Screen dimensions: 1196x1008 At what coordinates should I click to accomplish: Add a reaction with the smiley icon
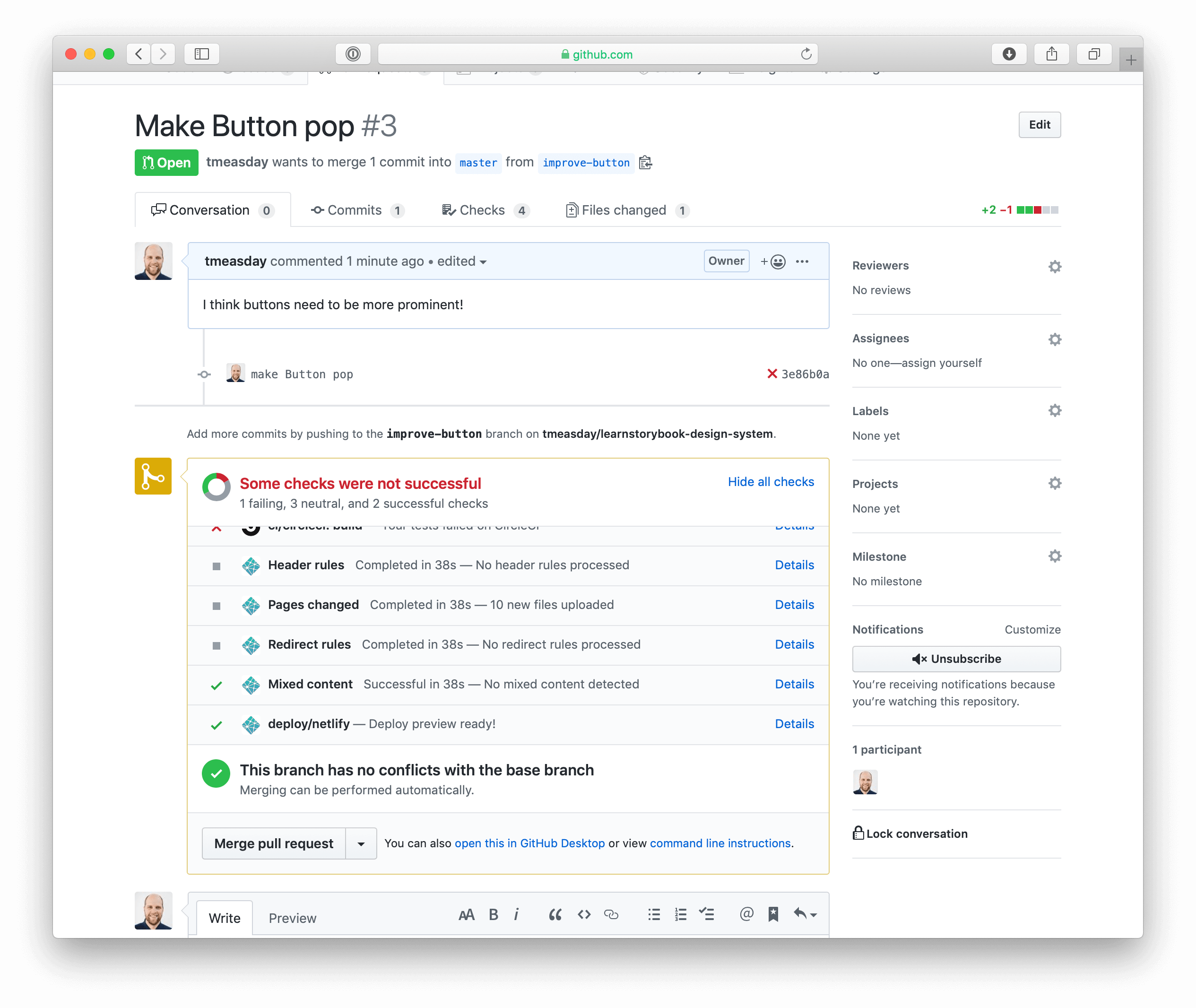tap(773, 261)
